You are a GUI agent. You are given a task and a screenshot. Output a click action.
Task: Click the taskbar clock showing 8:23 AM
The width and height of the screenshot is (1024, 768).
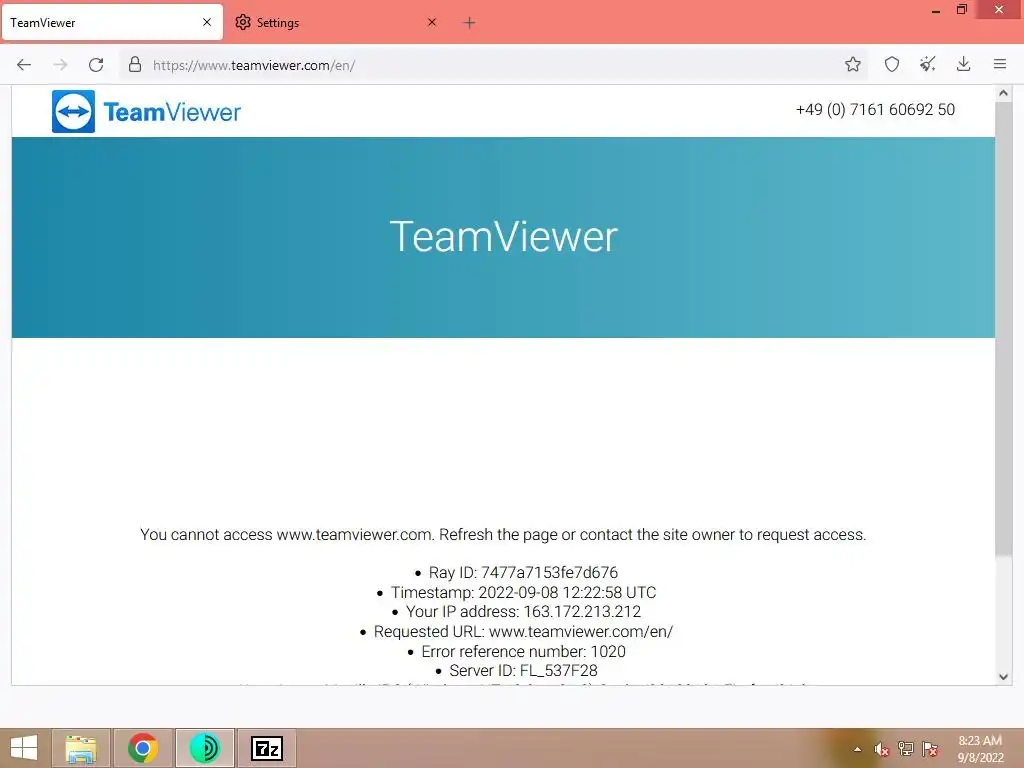pyautogui.click(x=980, y=749)
